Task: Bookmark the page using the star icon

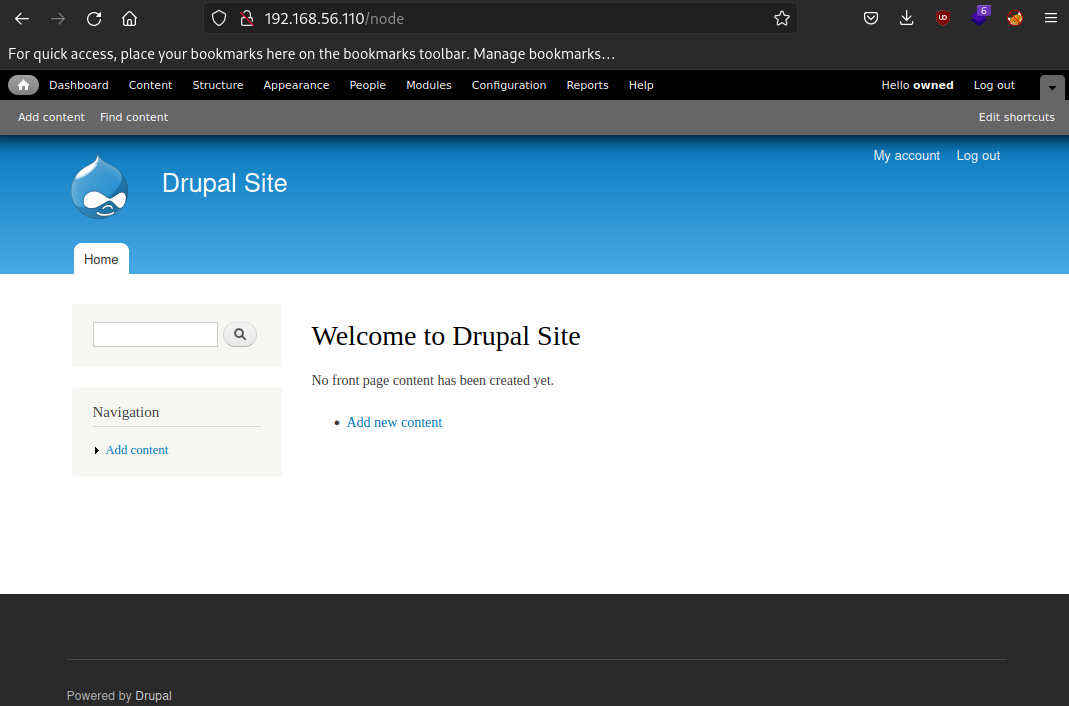Action: coord(782,18)
